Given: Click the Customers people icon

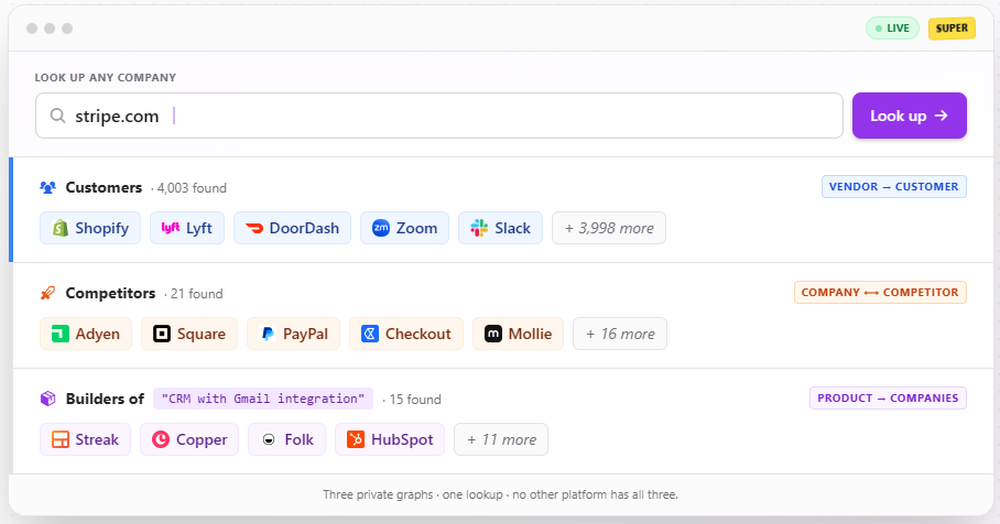Looking at the screenshot, I should tap(48, 187).
